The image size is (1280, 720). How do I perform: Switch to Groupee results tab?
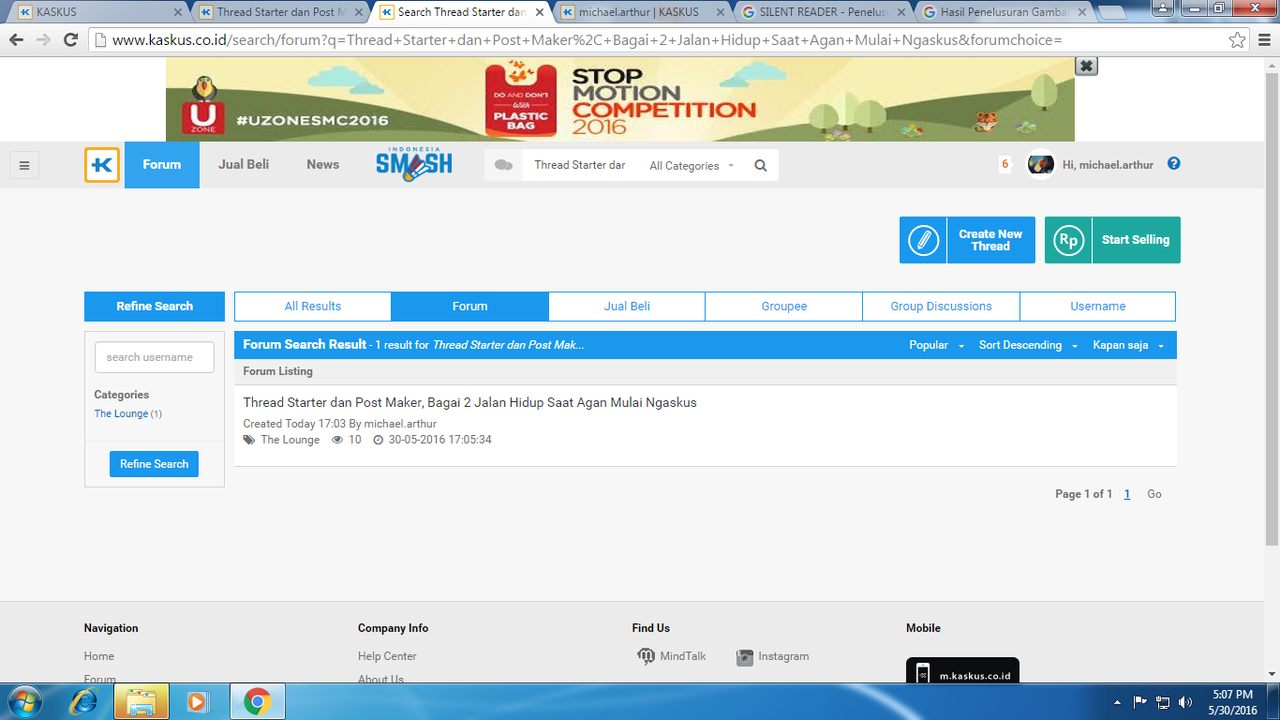coord(784,306)
